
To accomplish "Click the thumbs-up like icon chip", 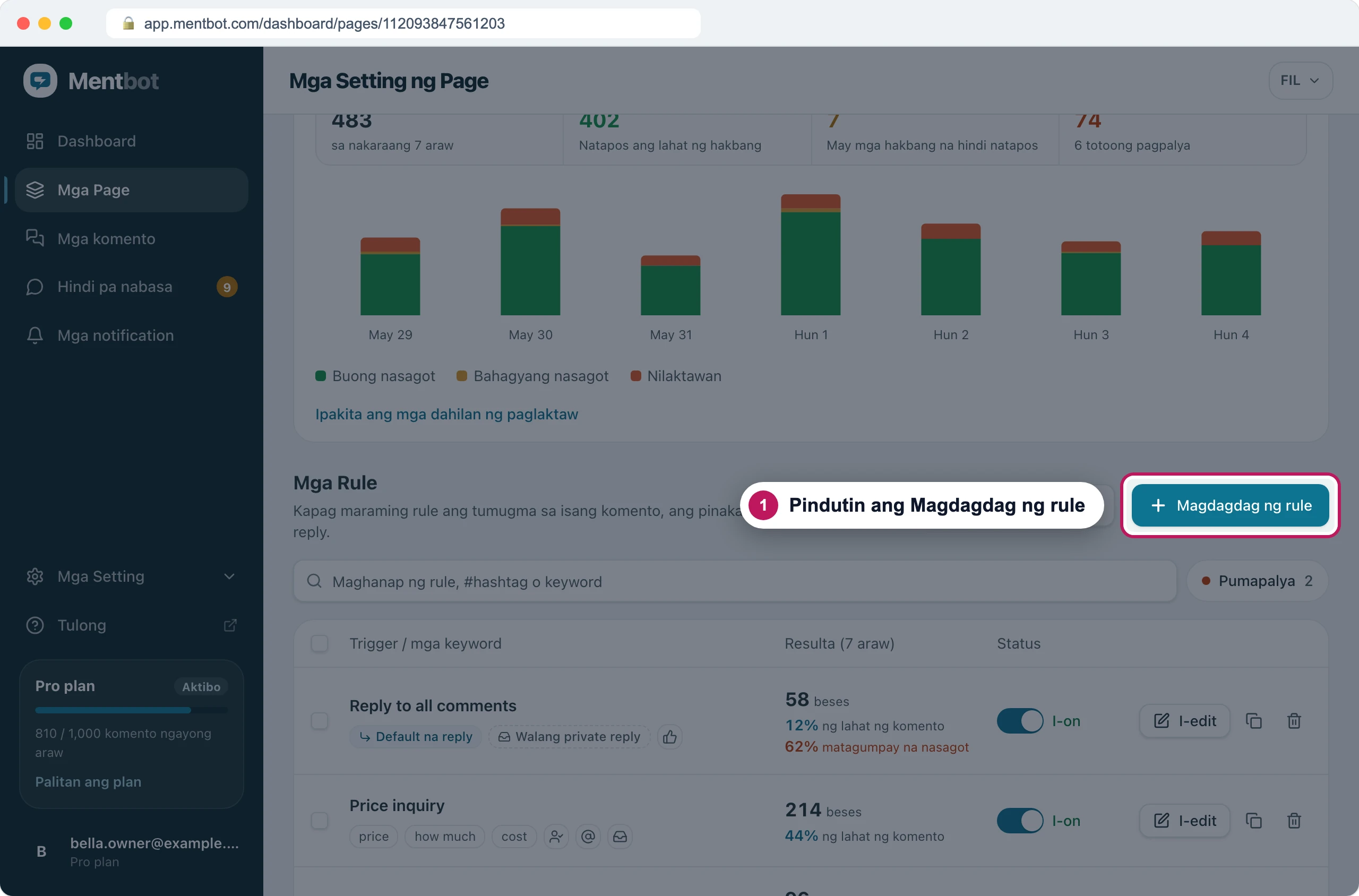I will 670,737.
